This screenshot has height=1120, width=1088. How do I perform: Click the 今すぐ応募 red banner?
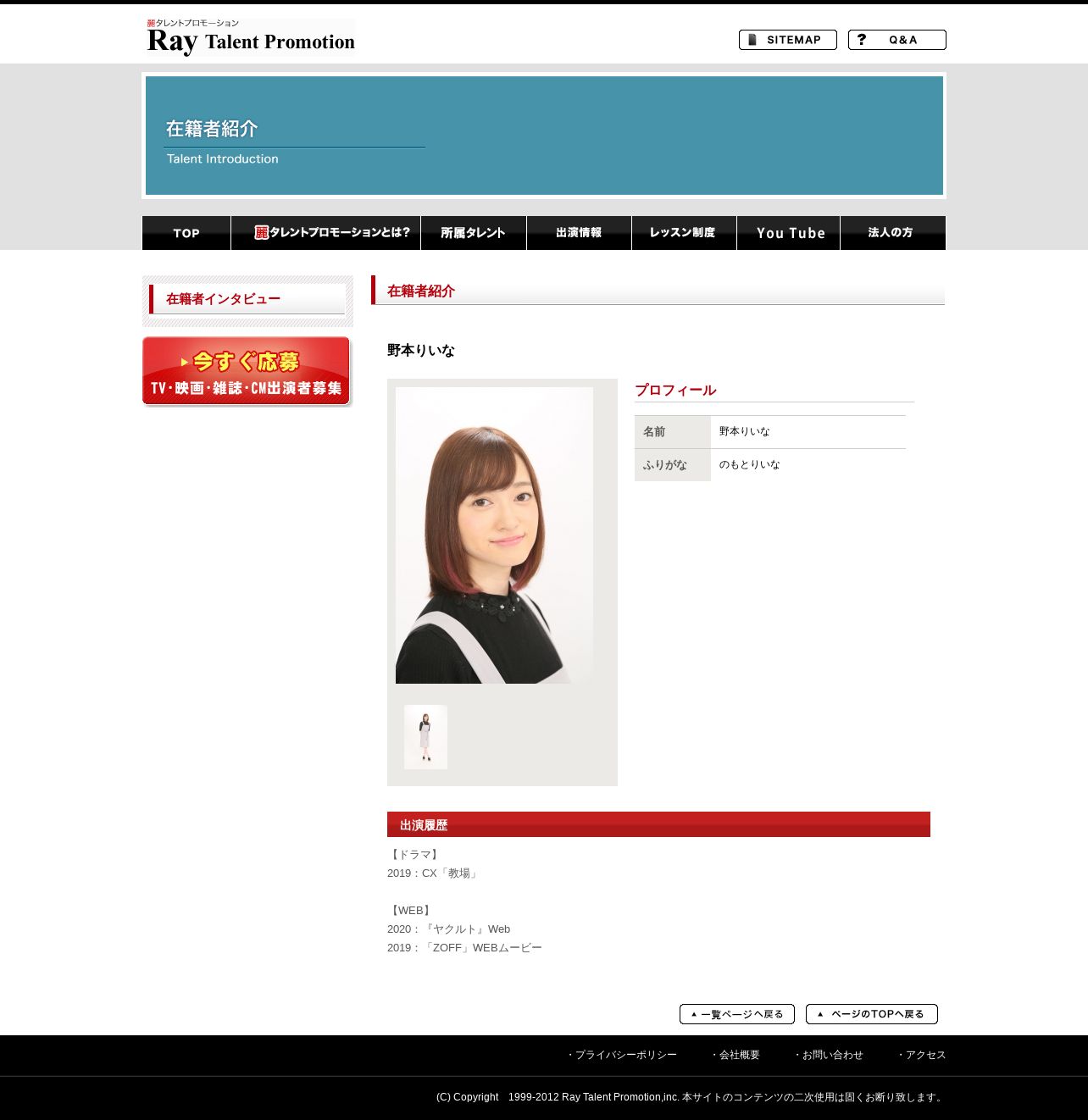pyautogui.click(x=247, y=372)
